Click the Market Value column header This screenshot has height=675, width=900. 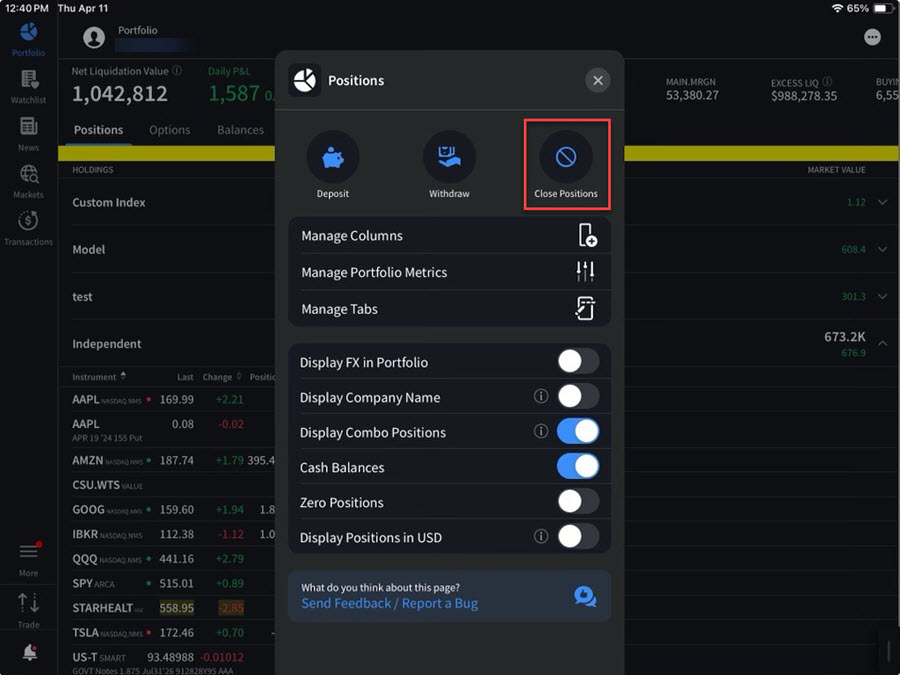pos(836,169)
